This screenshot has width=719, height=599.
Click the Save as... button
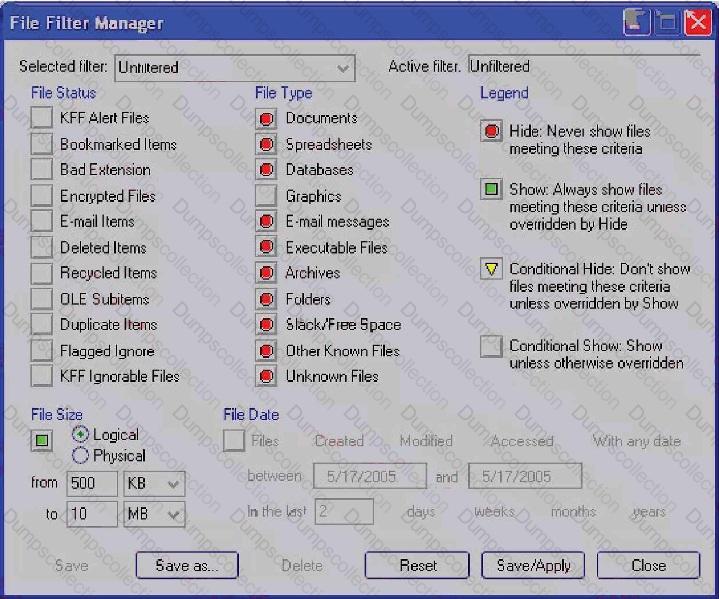[186, 565]
